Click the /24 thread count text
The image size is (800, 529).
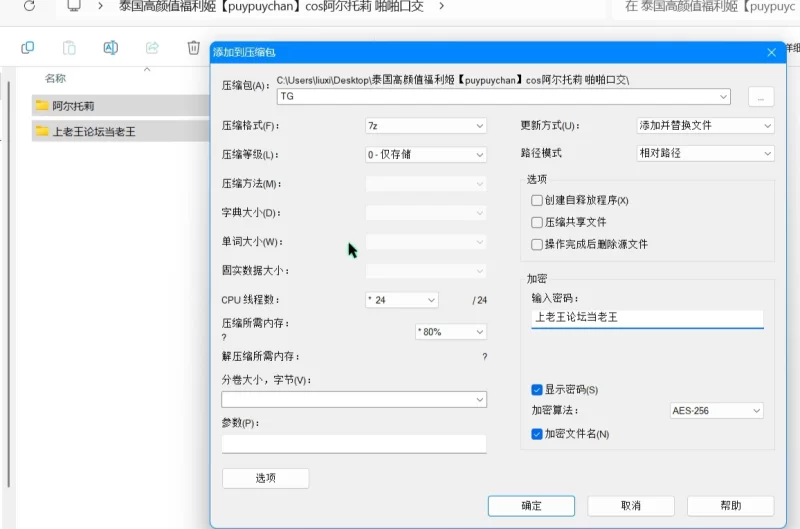tap(480, 300)
